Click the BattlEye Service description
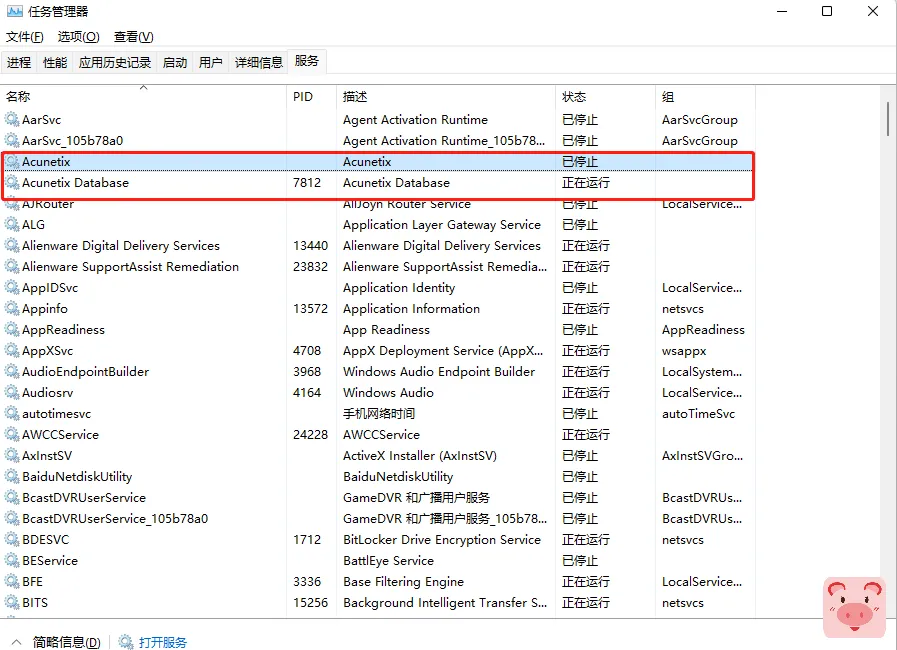Screen dimensions: 897x650 (x=388, y=560)
